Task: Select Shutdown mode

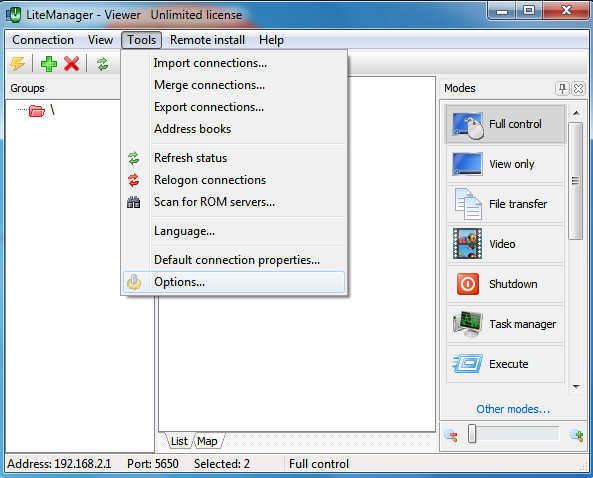Action: point(505,284)
